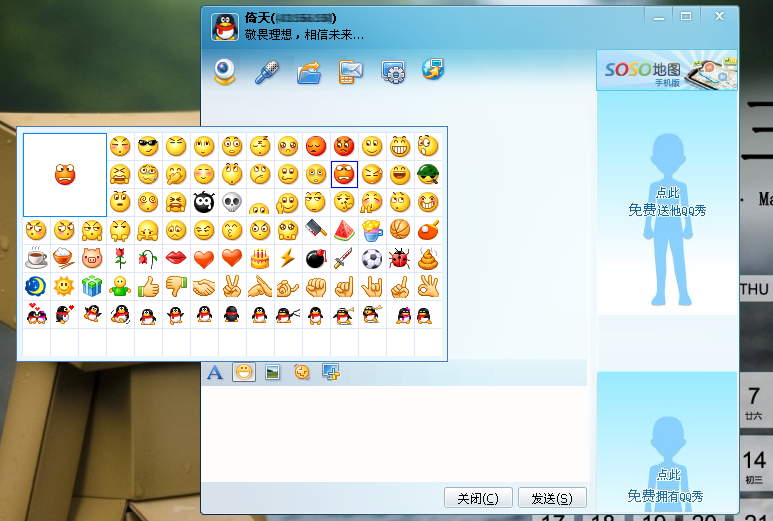
Task: Click the send SMS phone icon
Action: pyautogui.click(x=351, y=72)
